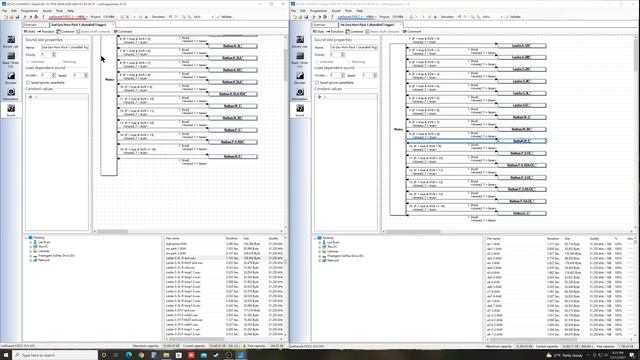The width and height of the screenshot is (640, 360).
Task: Add State node in left window
Action: tap(30, 31)
